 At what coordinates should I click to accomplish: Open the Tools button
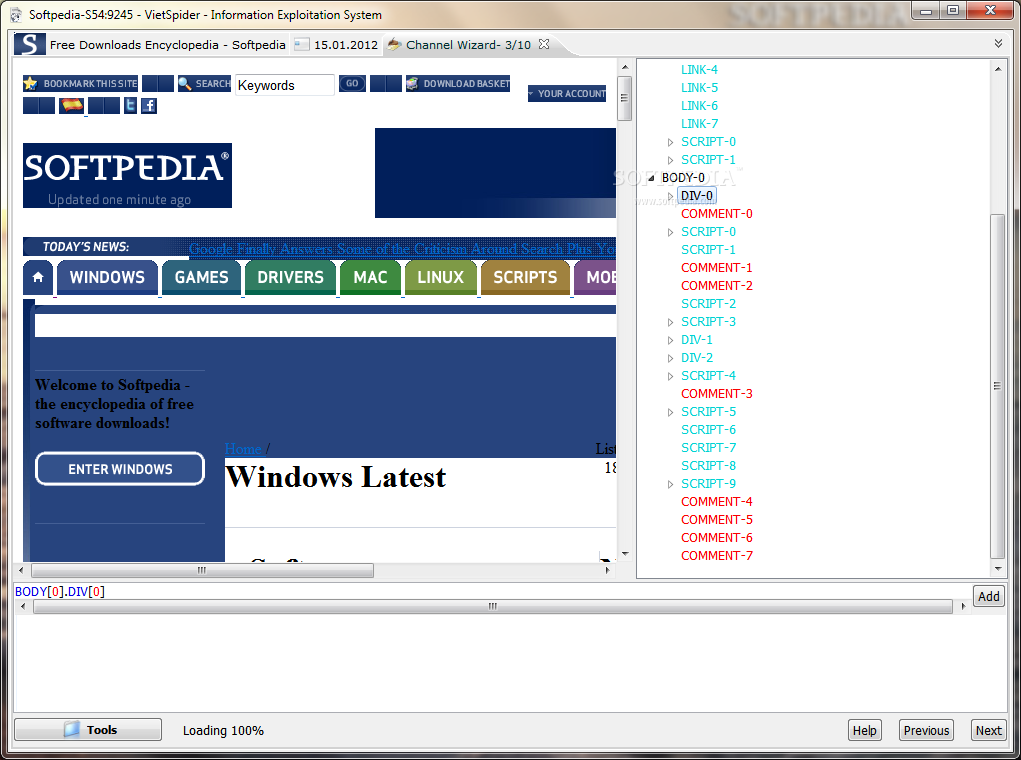pyautogui.click(x=88, y=729)
